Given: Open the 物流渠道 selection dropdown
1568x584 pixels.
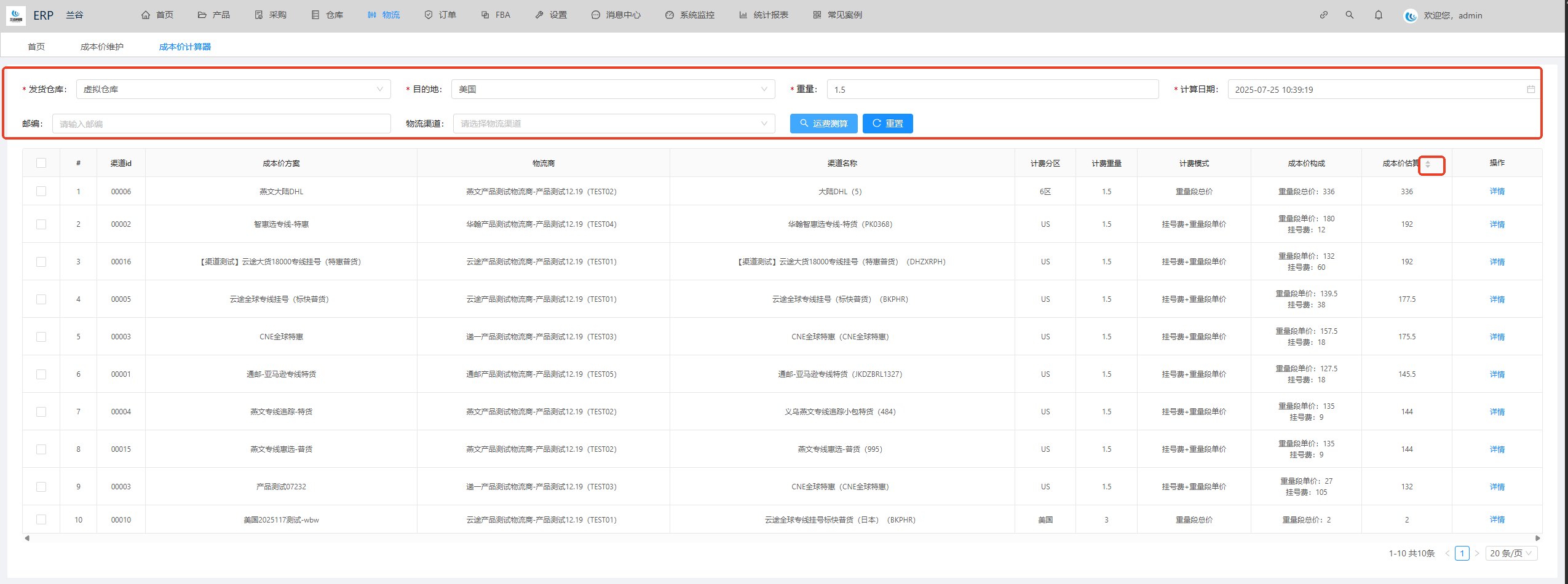Looking at the screenshot, I should 613,124.
